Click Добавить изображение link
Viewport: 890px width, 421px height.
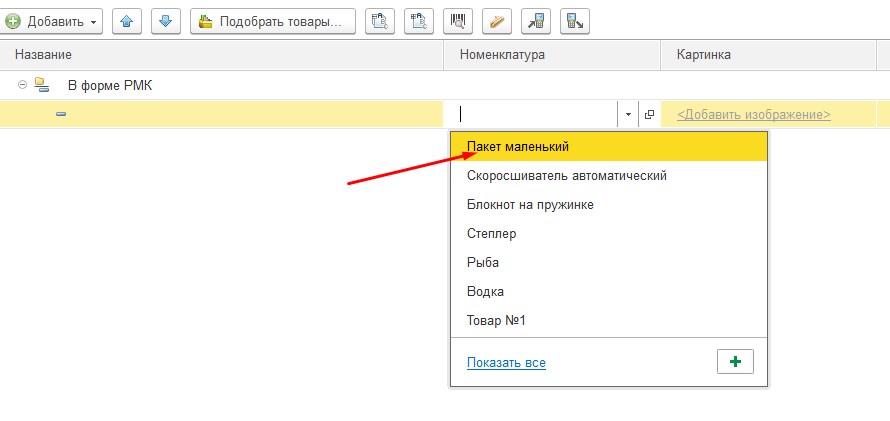[x=754, y=115]
